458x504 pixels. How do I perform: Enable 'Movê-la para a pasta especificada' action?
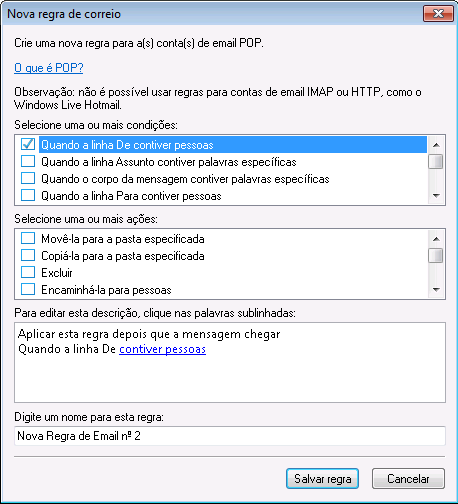(x=28, y=239)
